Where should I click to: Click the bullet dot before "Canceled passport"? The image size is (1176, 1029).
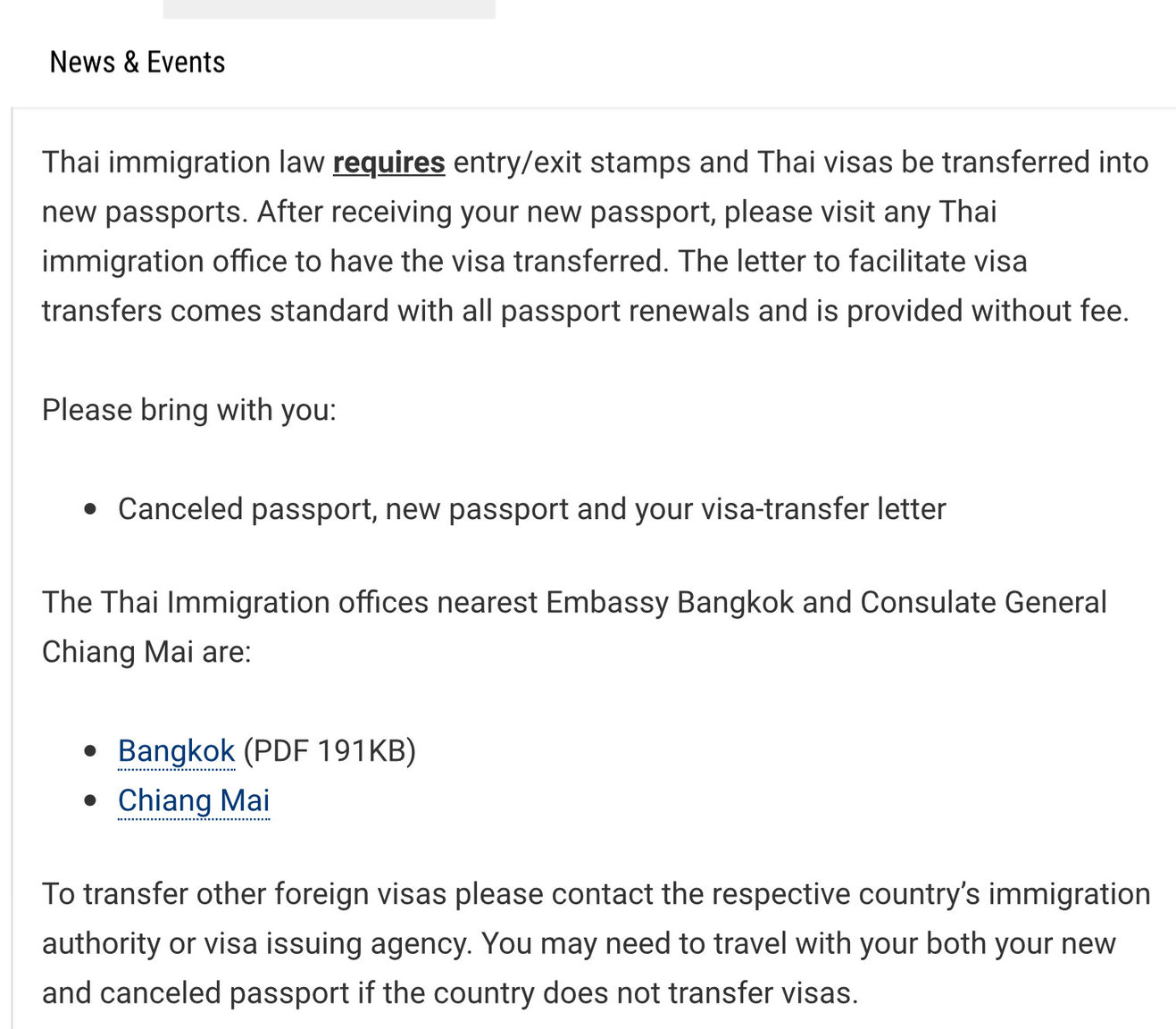tap(90, 510)
